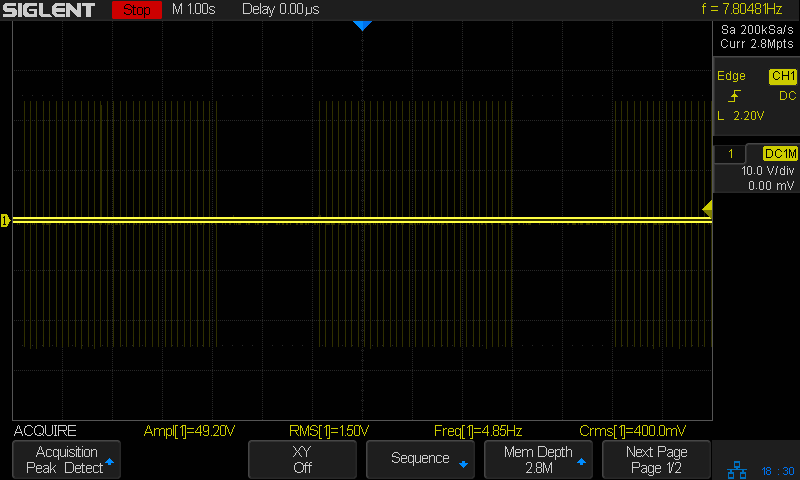Toggle the DC trigger coupling setting

(x=787, y=96)
